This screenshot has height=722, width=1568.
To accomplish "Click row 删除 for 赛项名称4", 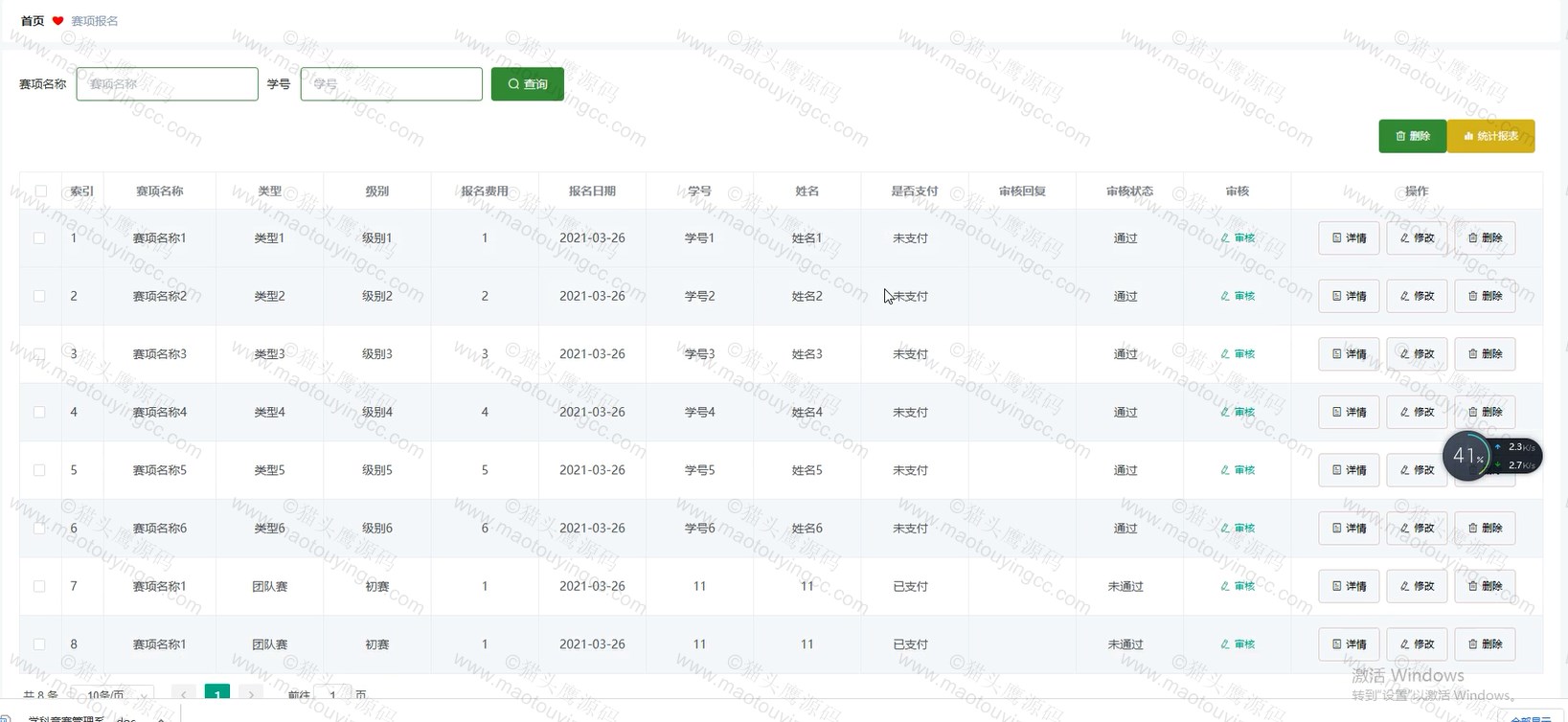I will pos(1485,412).
